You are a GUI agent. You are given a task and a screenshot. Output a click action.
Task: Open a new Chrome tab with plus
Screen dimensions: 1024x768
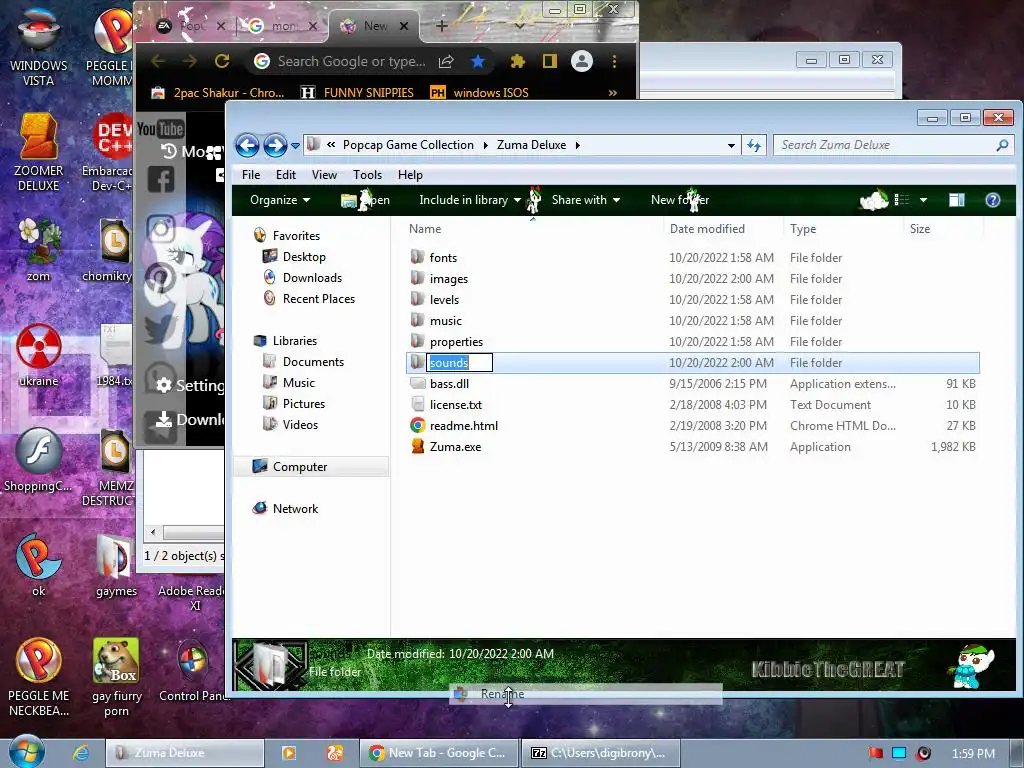pos(441,26)
